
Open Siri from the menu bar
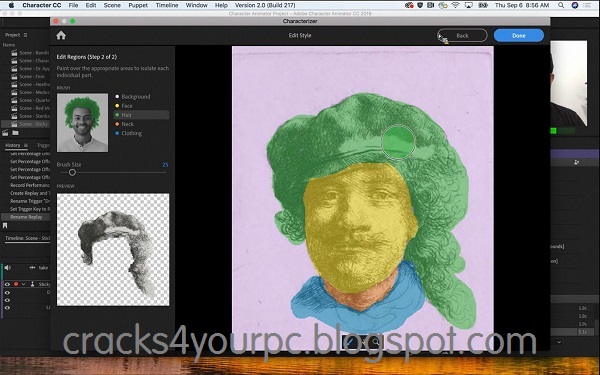(x=575, y=5)
